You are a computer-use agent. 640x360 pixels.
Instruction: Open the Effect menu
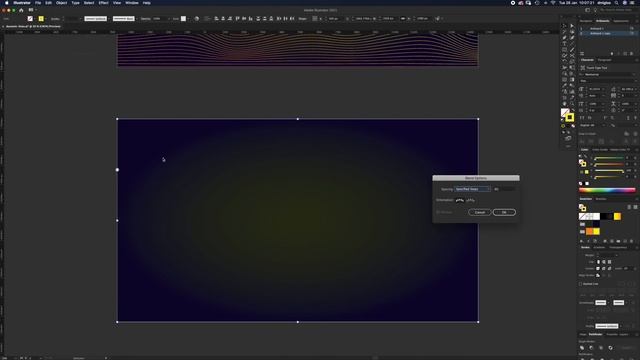pos(103,3)
